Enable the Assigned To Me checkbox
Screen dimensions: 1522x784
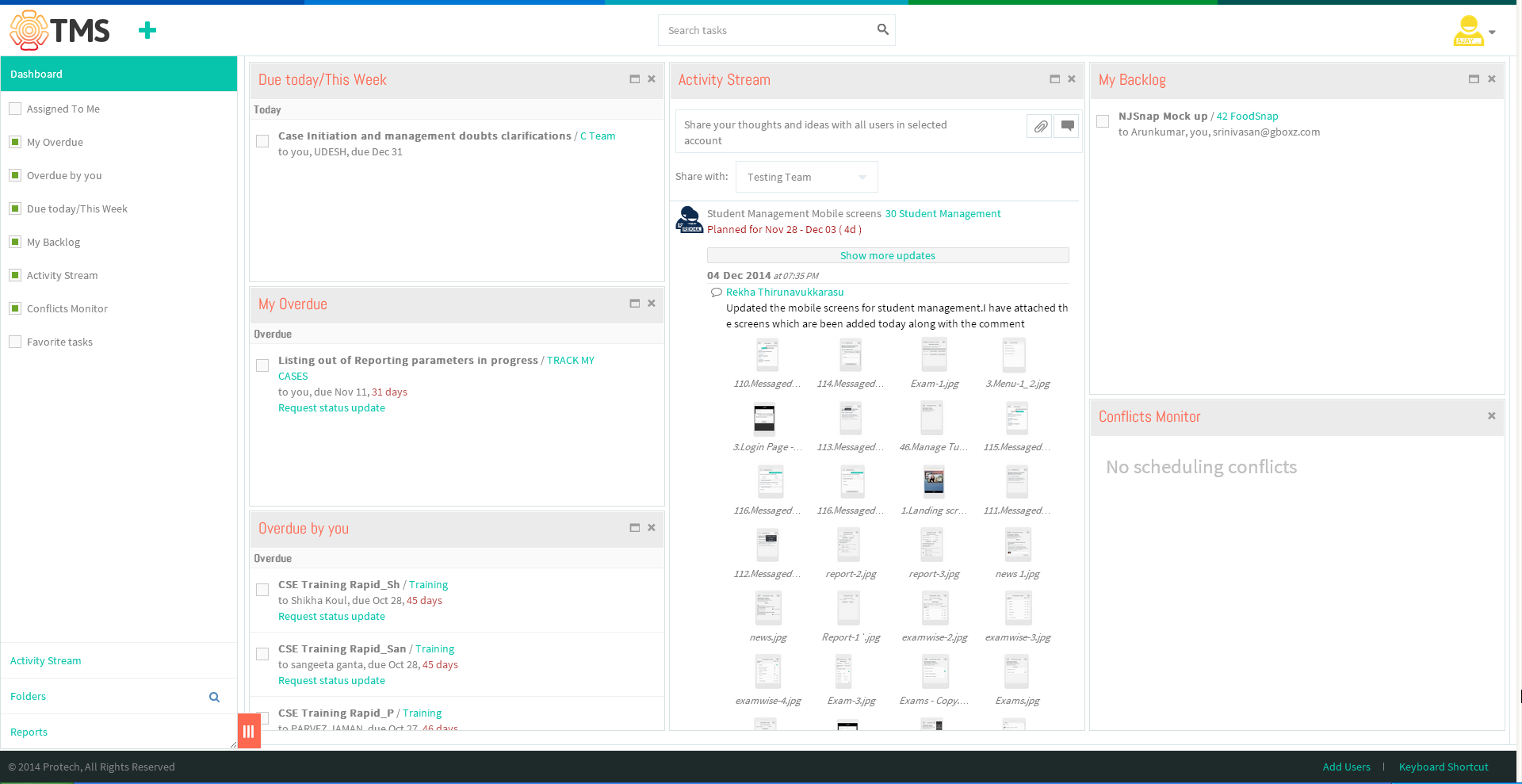(x=15, y=109)
